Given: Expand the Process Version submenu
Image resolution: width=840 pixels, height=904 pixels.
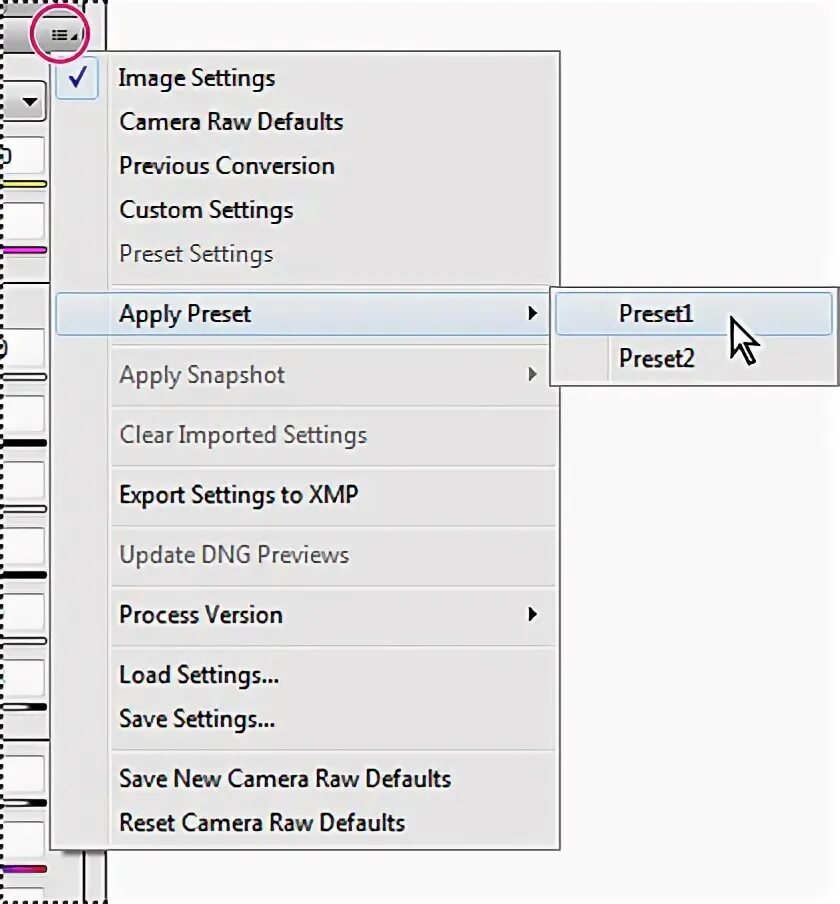Looking at the screenshot, I should point(533,615).
